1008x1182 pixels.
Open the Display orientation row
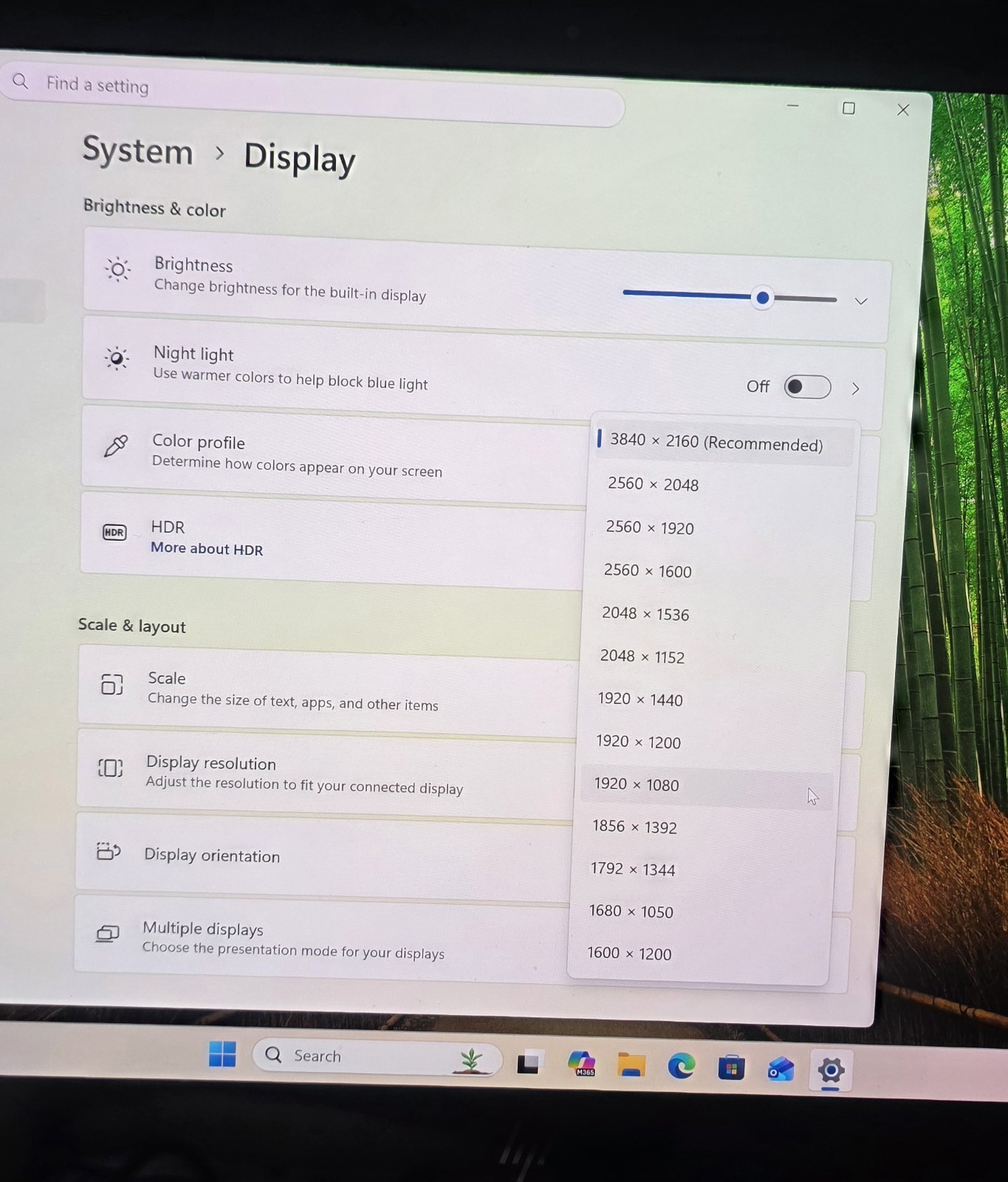tap(325, 856)
